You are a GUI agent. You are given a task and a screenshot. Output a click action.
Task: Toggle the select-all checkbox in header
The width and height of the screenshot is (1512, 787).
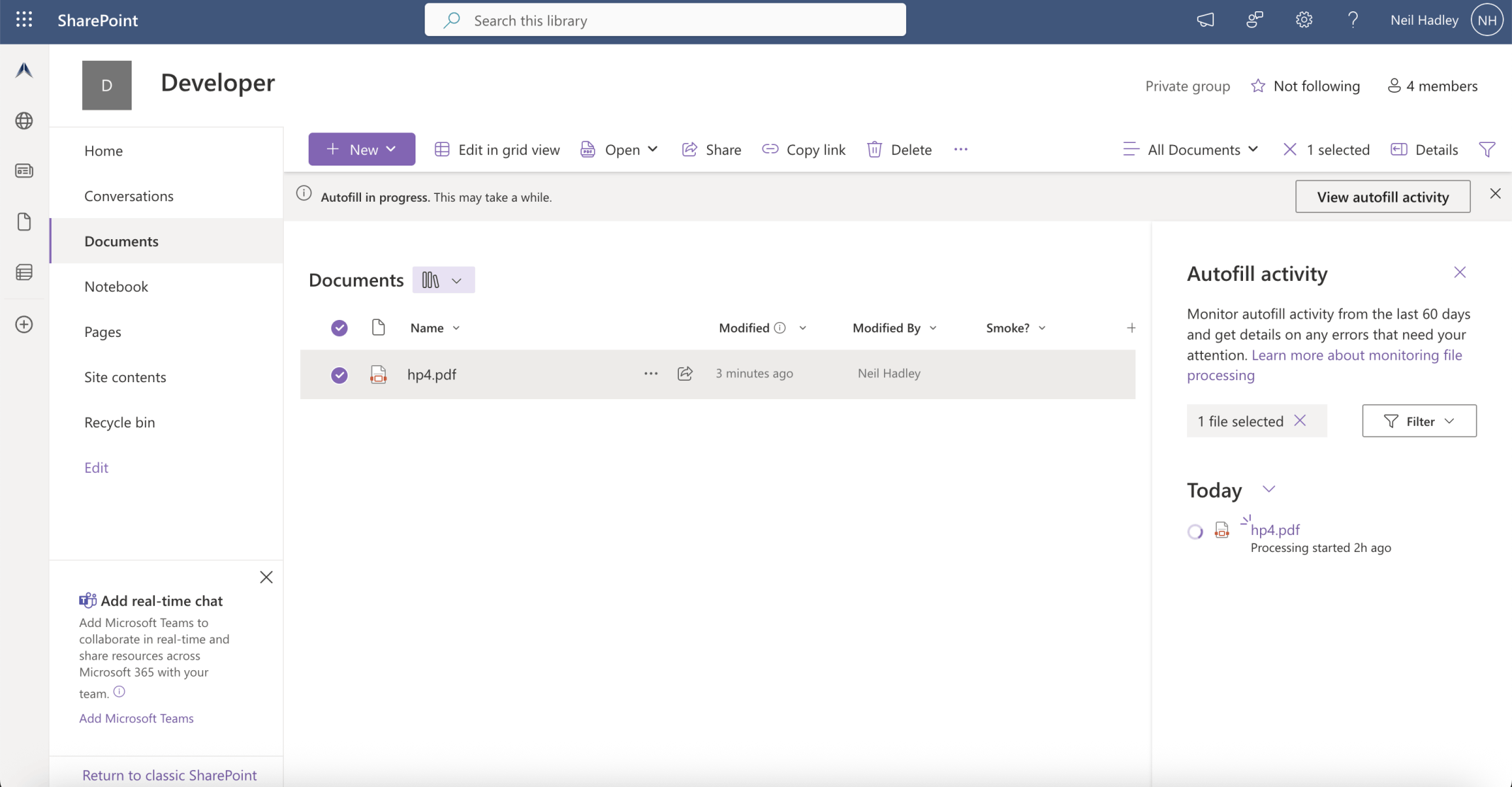(x=340, y=328)
